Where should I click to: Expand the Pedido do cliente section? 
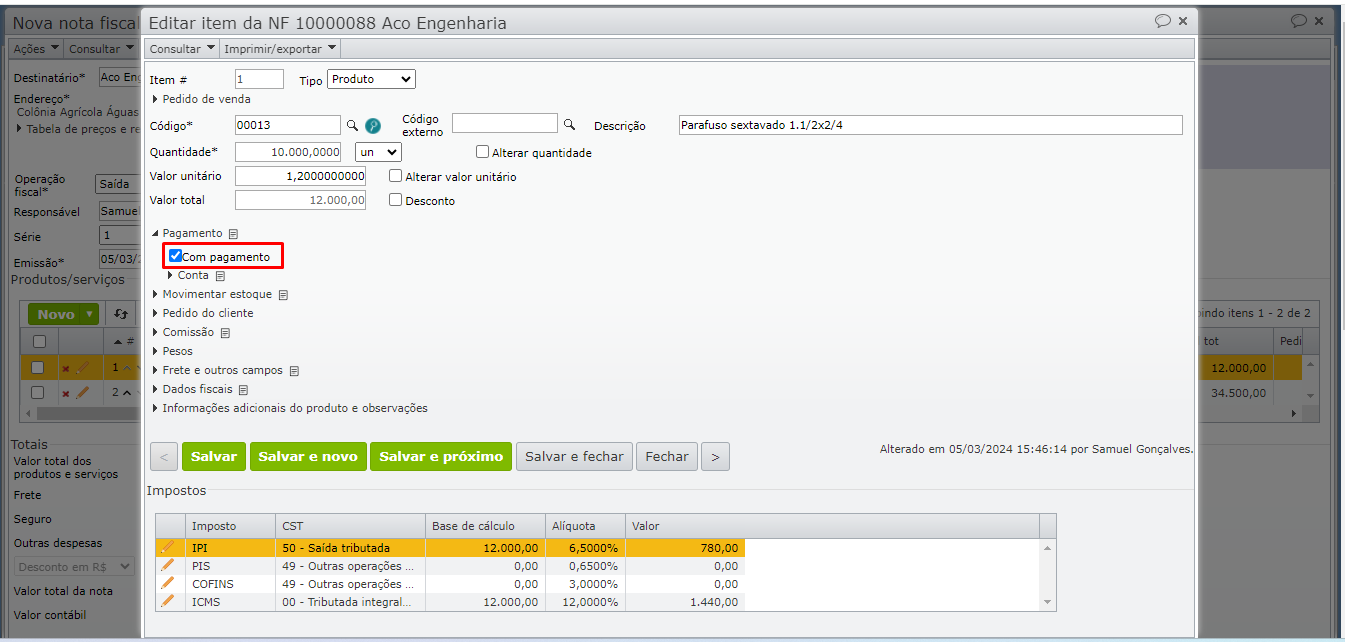click(x=155, y=314)
